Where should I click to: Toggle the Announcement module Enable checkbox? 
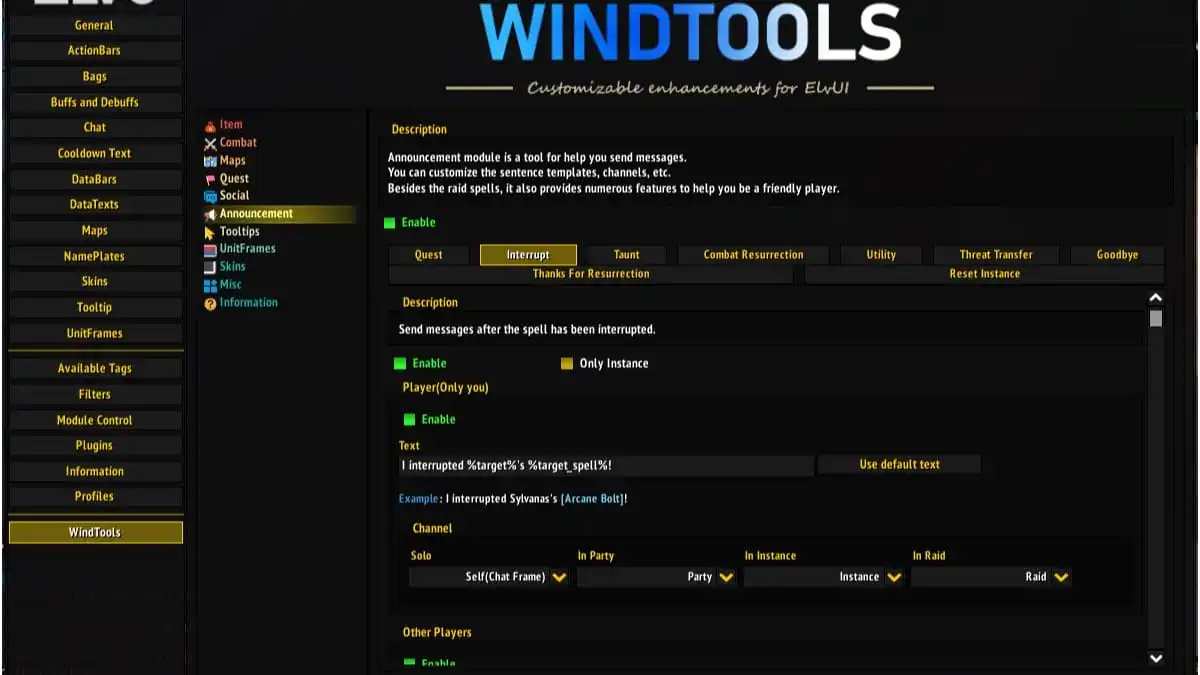[x=394, y=222]
